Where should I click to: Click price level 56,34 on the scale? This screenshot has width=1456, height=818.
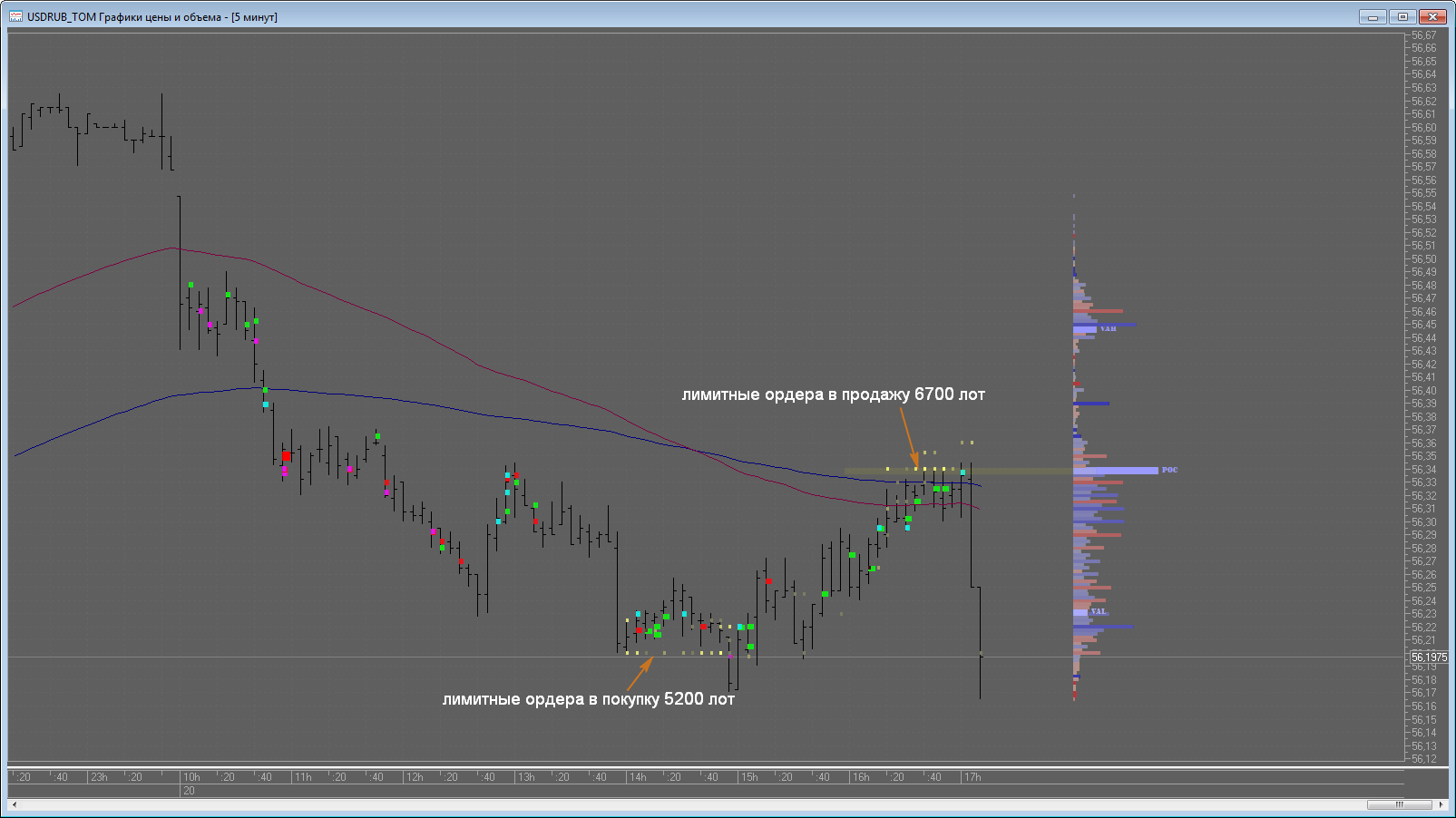[x=1423, y=470]
